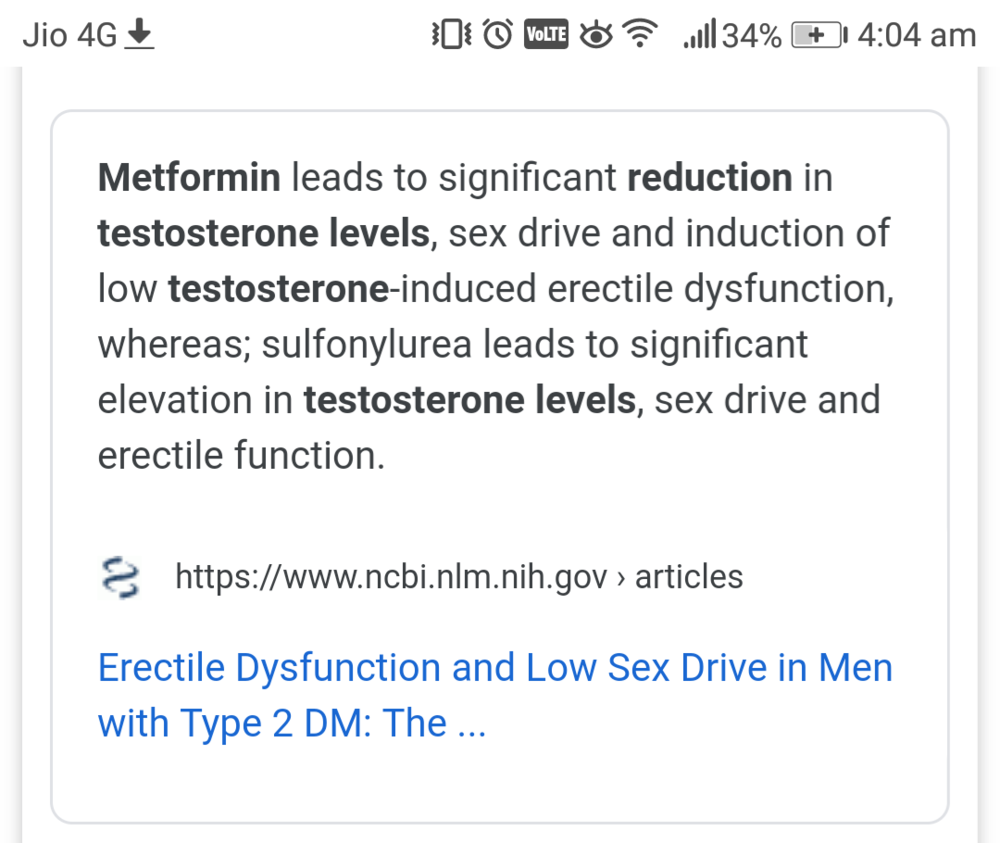Open the Erectile Dysfunction and Low Sex Drive article link

[494, 694]
